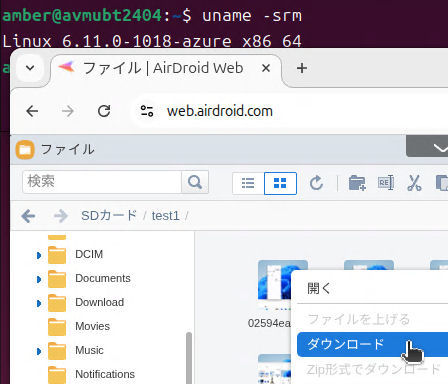
Task: Collapse the file window with chevron button
Action: coord(427,147)
